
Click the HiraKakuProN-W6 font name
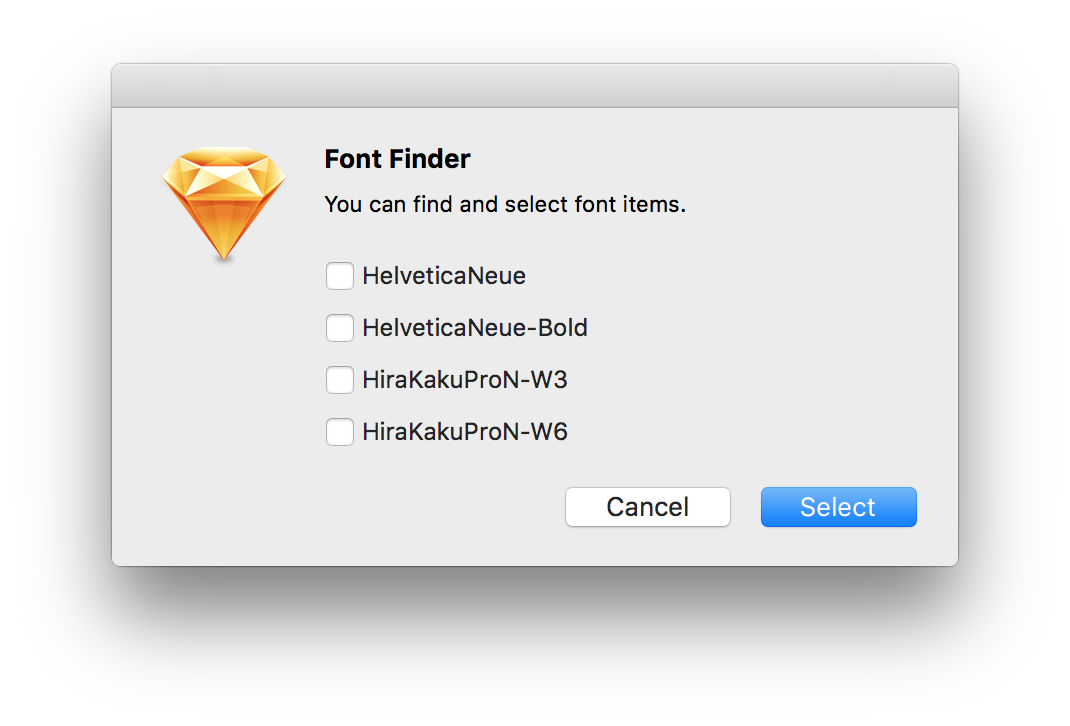click(x=464, y=431)
